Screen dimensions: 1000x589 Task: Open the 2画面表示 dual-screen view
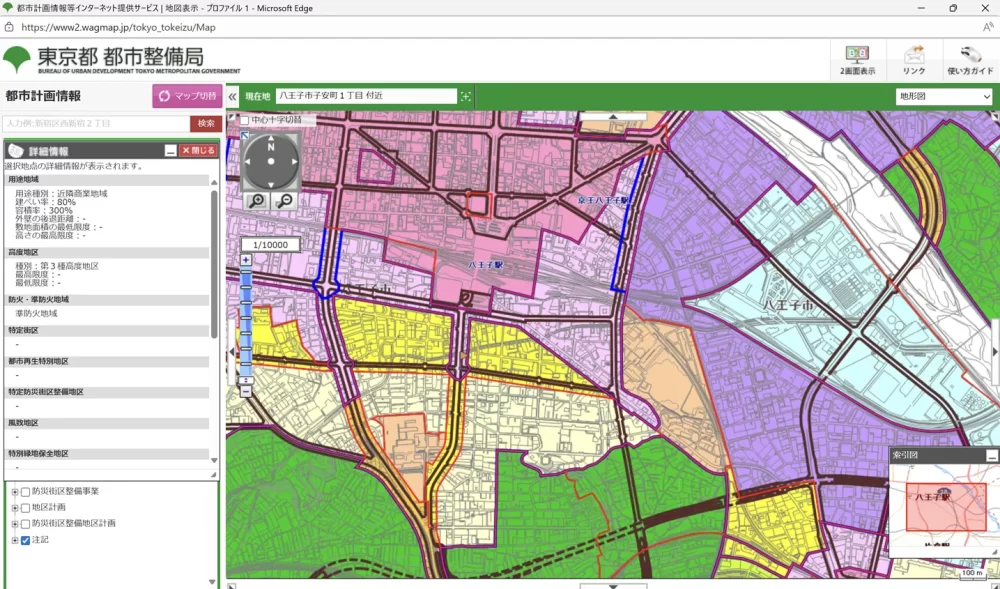point(857,60)
